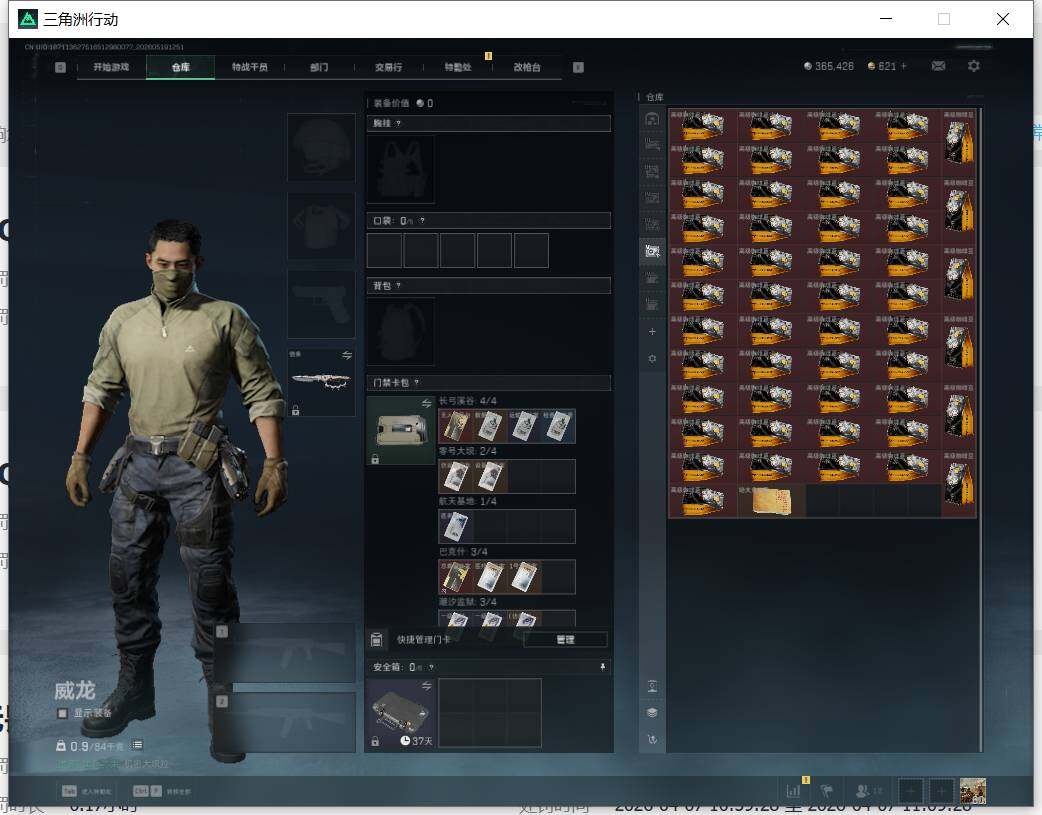The height and width of the screenshot is (815, 1042).
Task: Select the first primary weapon slot
Action: [286, 652]
